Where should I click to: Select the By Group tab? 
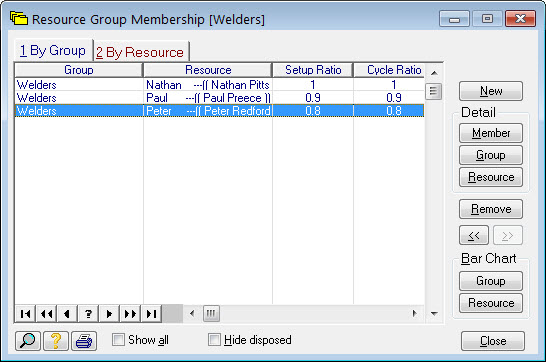53,51
